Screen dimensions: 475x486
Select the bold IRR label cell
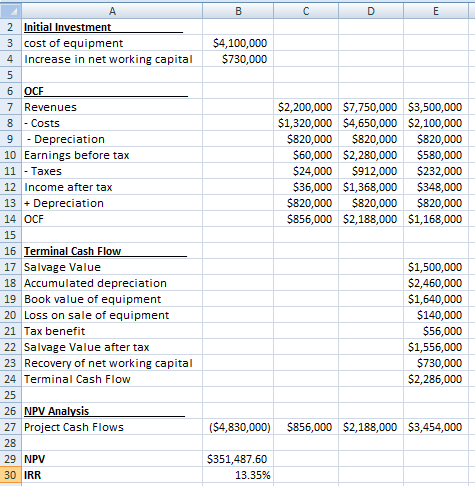pos(112,475)
